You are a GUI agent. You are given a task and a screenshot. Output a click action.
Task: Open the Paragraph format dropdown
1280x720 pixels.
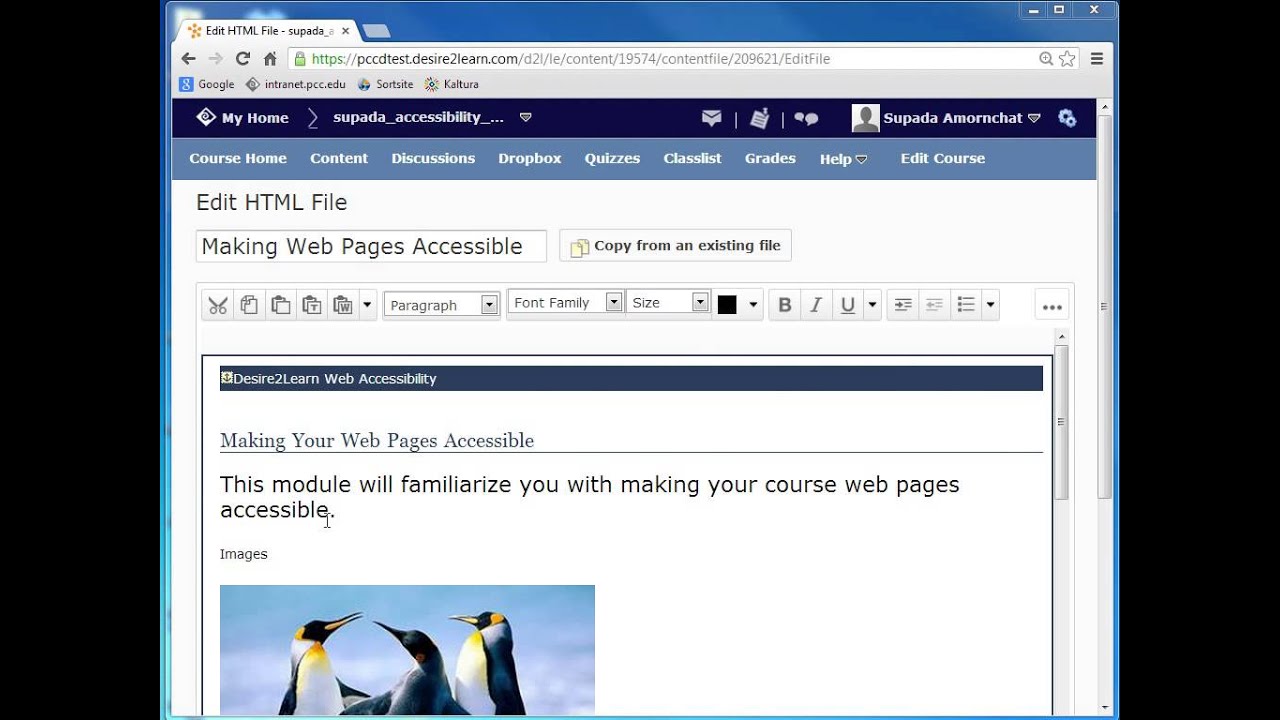pos(441,305)
